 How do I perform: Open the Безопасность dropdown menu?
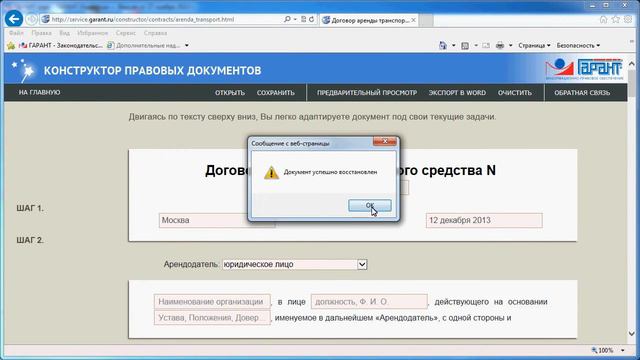578,45
